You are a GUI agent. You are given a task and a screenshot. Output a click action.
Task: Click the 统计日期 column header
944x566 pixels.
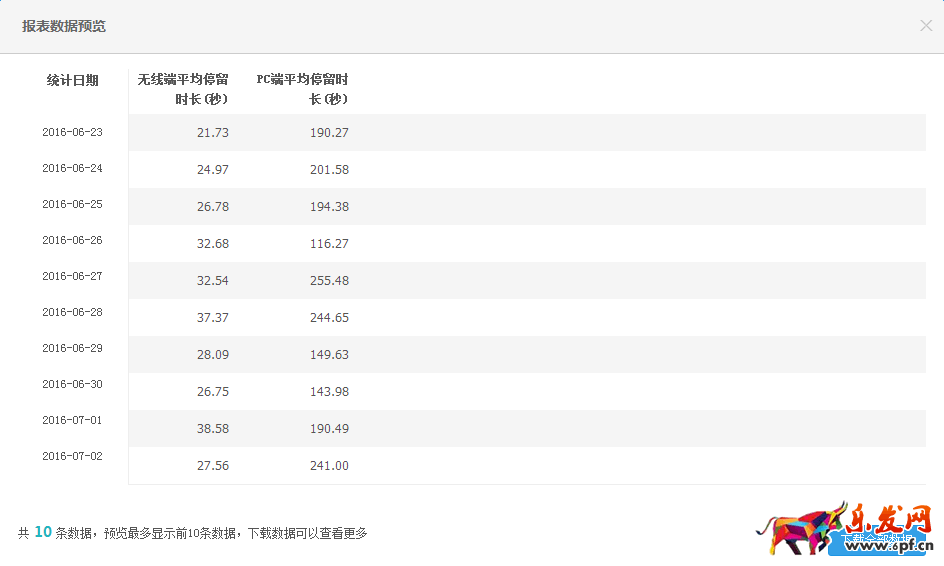73,81
